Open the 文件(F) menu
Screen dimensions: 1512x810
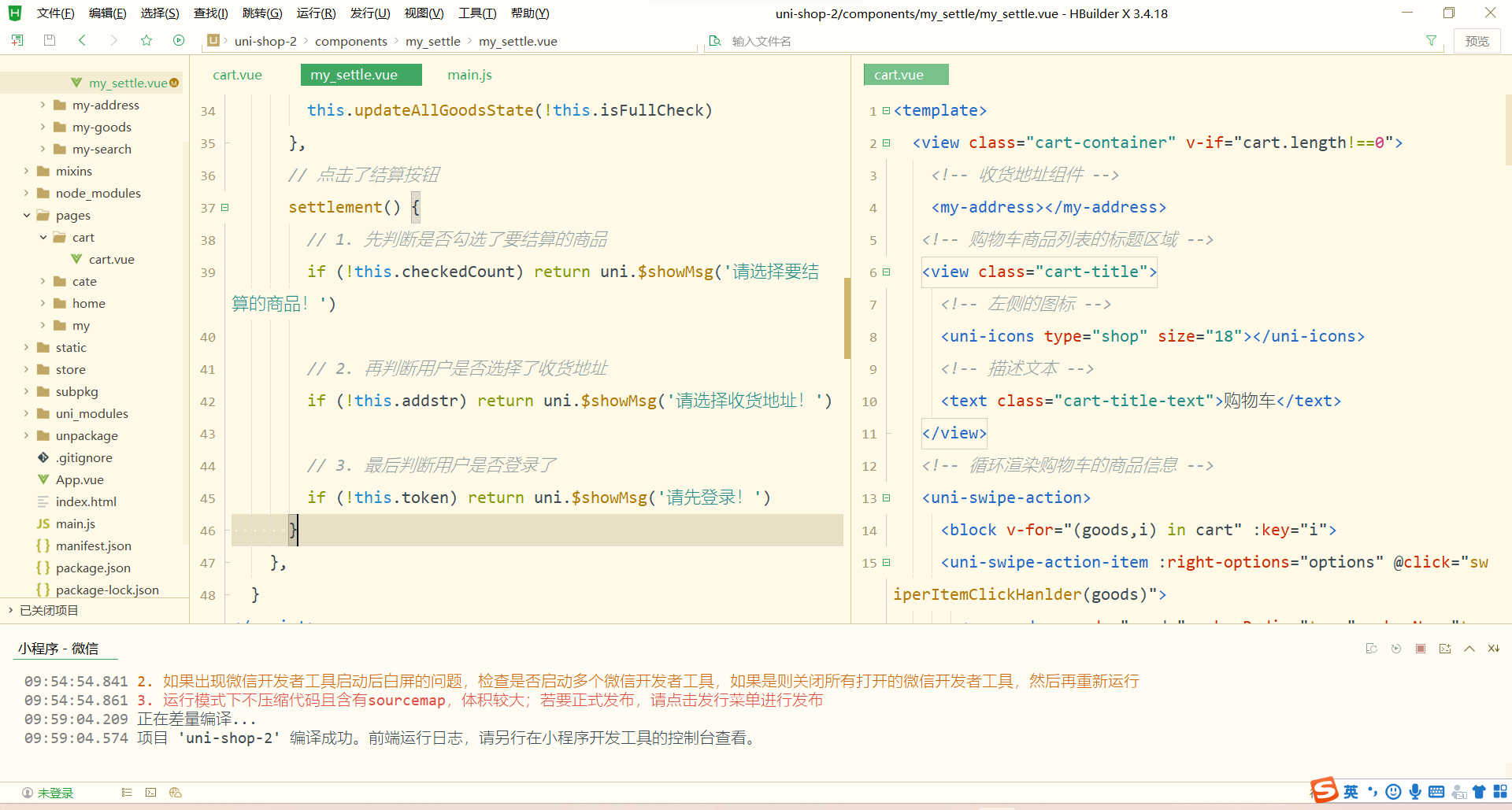point(54,13)
